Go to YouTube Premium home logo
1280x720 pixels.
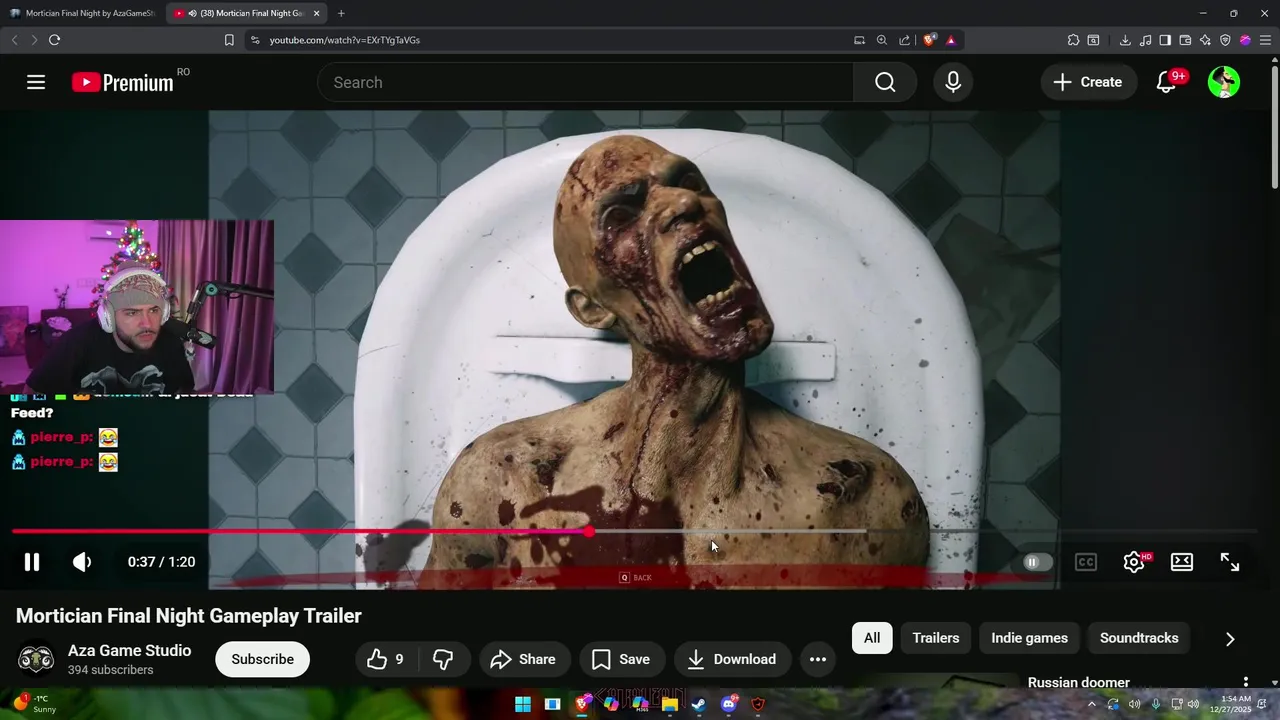click(123, 83)
